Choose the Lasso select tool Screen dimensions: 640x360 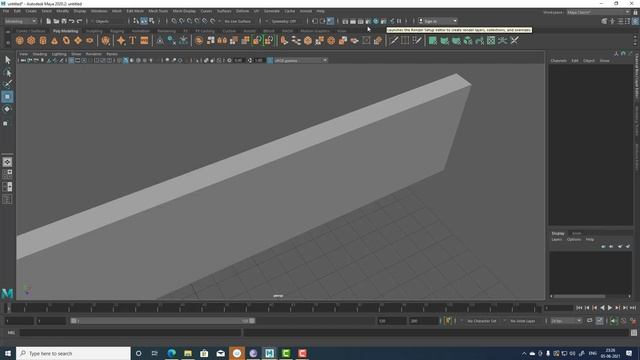pos(7,73)
